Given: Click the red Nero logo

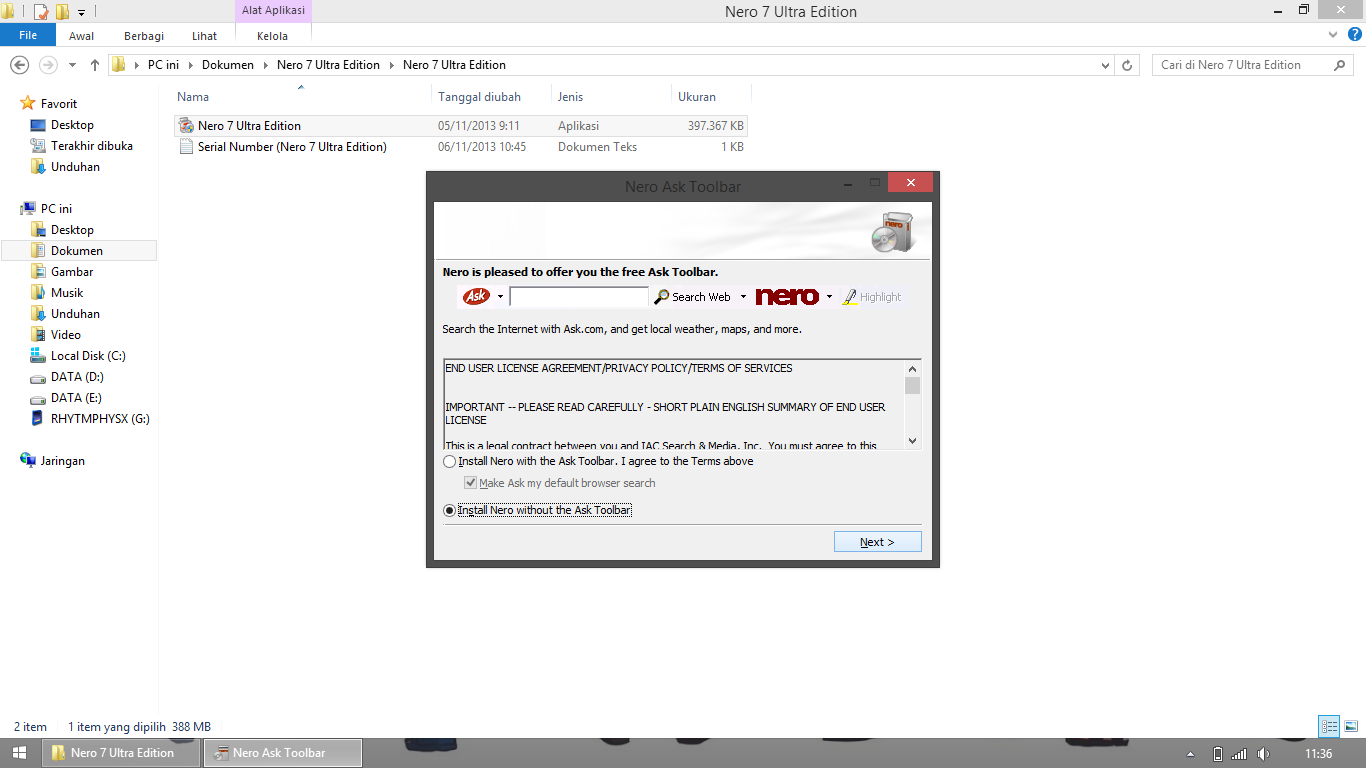Looking at the screenshot, I should pyautogui.click(x=787, y=297).
